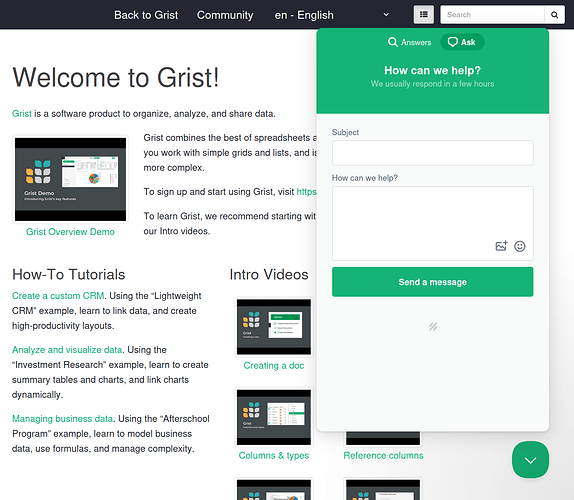The width and height of the screenshot is (574, 500).
Task: Toggle the table of contents icon
Action: pyautogui.click(x=424, y=15)
